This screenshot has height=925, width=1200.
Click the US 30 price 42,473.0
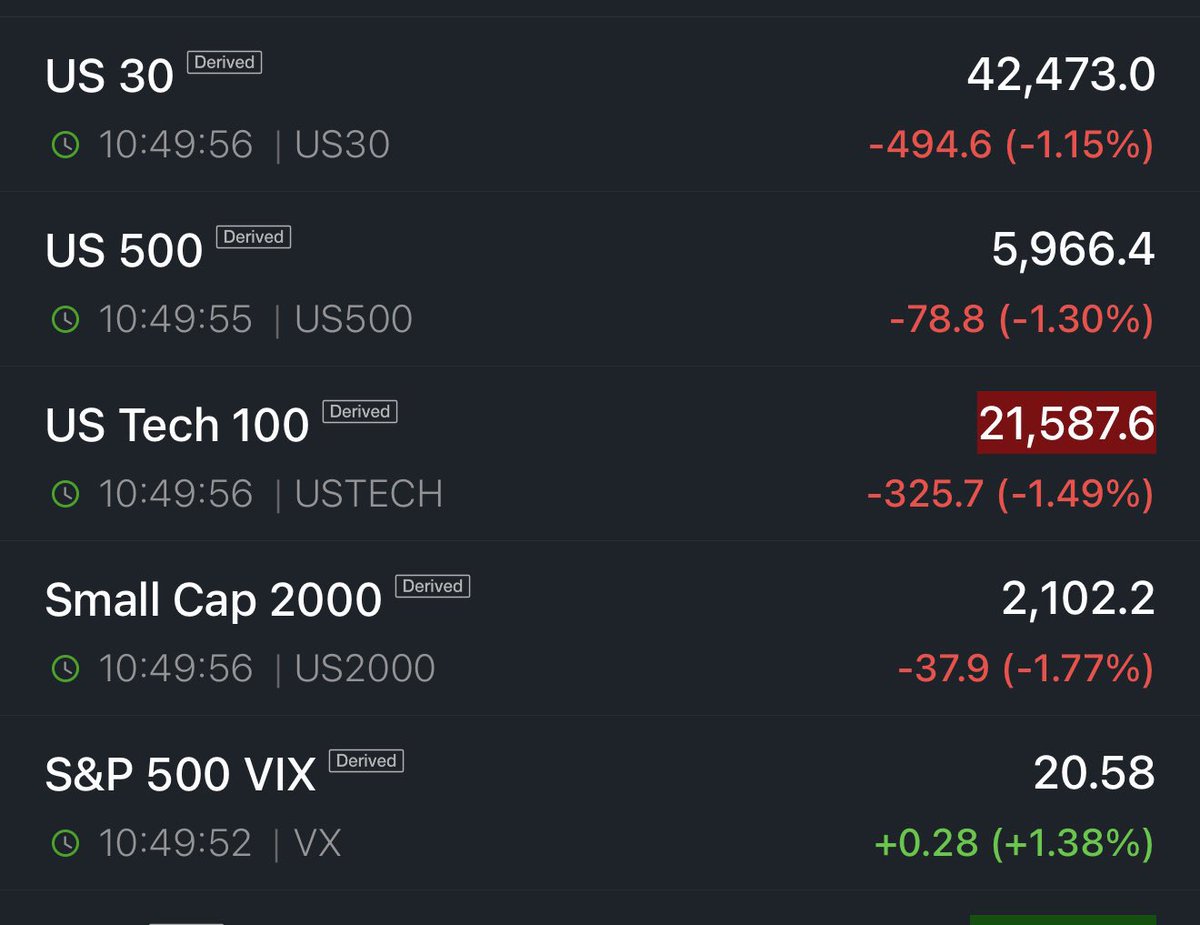click(x=1061, y=75)
